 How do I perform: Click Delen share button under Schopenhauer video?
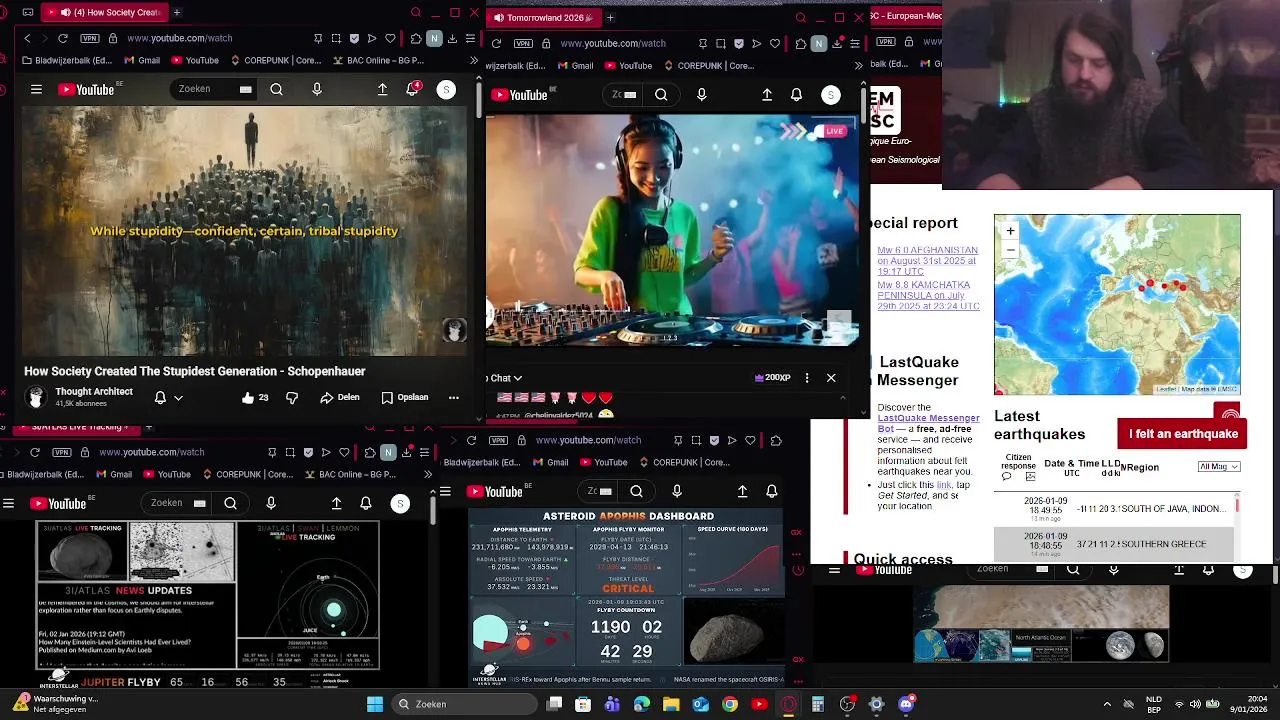coord(340,397)
